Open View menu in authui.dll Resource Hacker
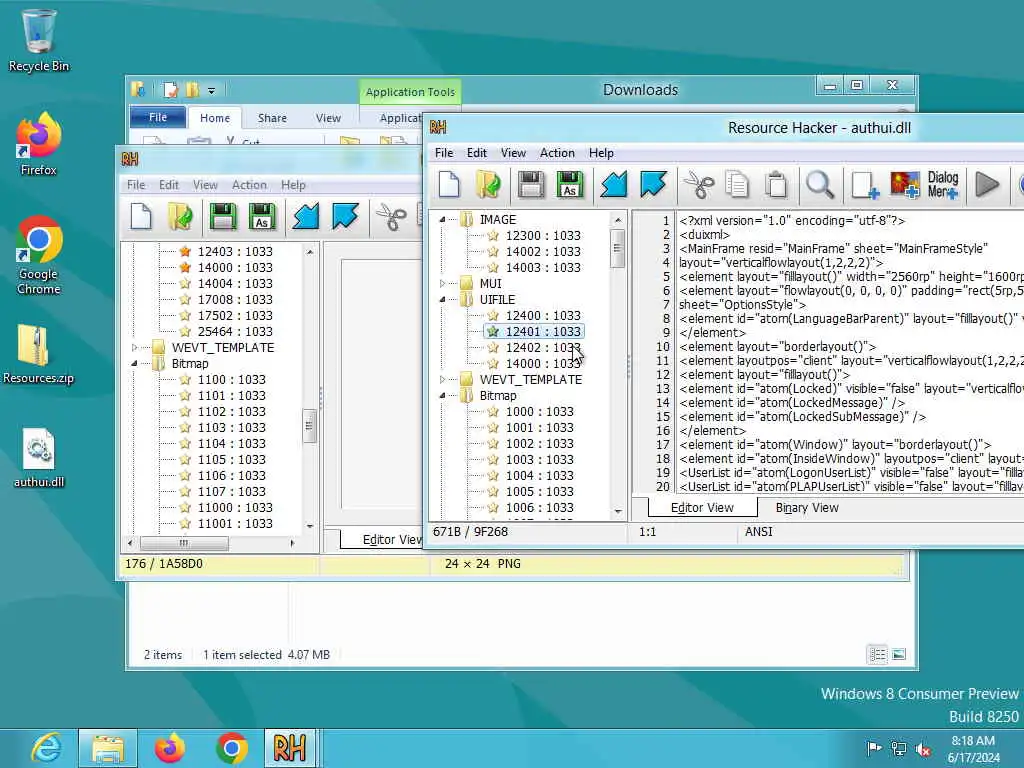1024x768 pixels. [x=513, y=153]
